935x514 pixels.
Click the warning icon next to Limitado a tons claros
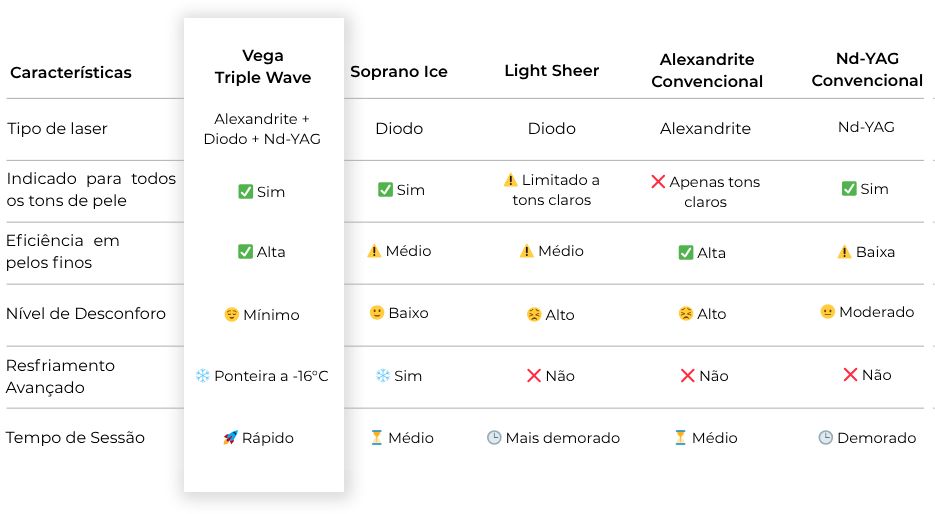510,180
